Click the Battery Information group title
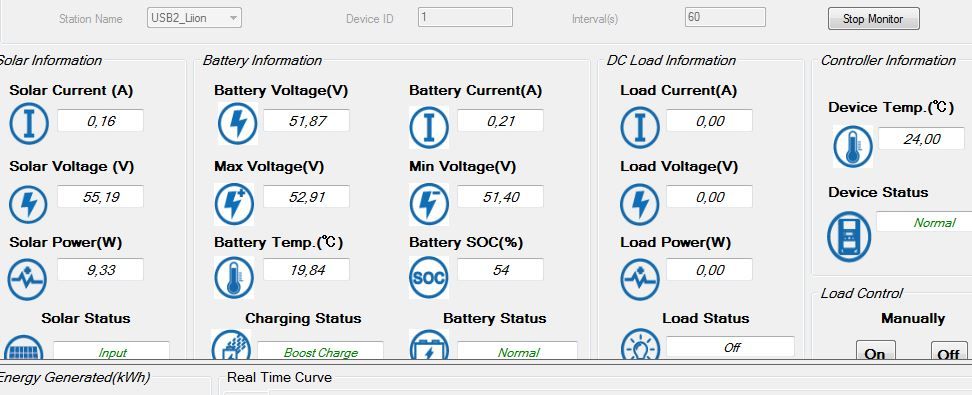The height and width of the screenshot is (395, 972). click(x=262, y=60)
